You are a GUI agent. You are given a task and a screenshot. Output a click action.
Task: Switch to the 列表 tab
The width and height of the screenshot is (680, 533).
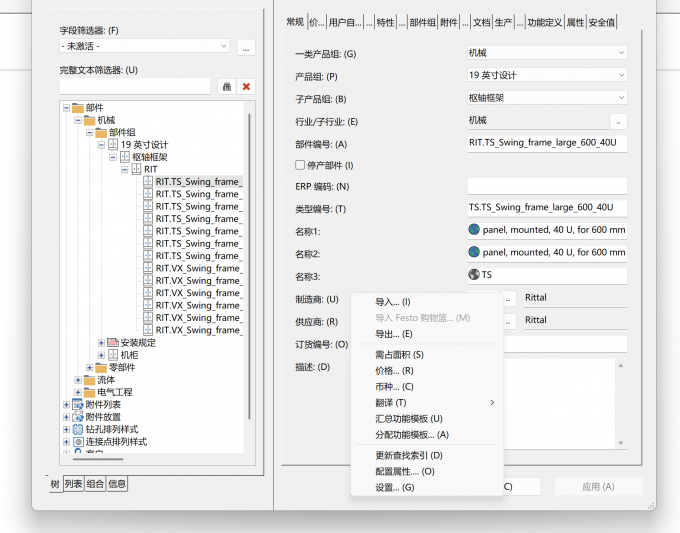click(x=73, y=484)
